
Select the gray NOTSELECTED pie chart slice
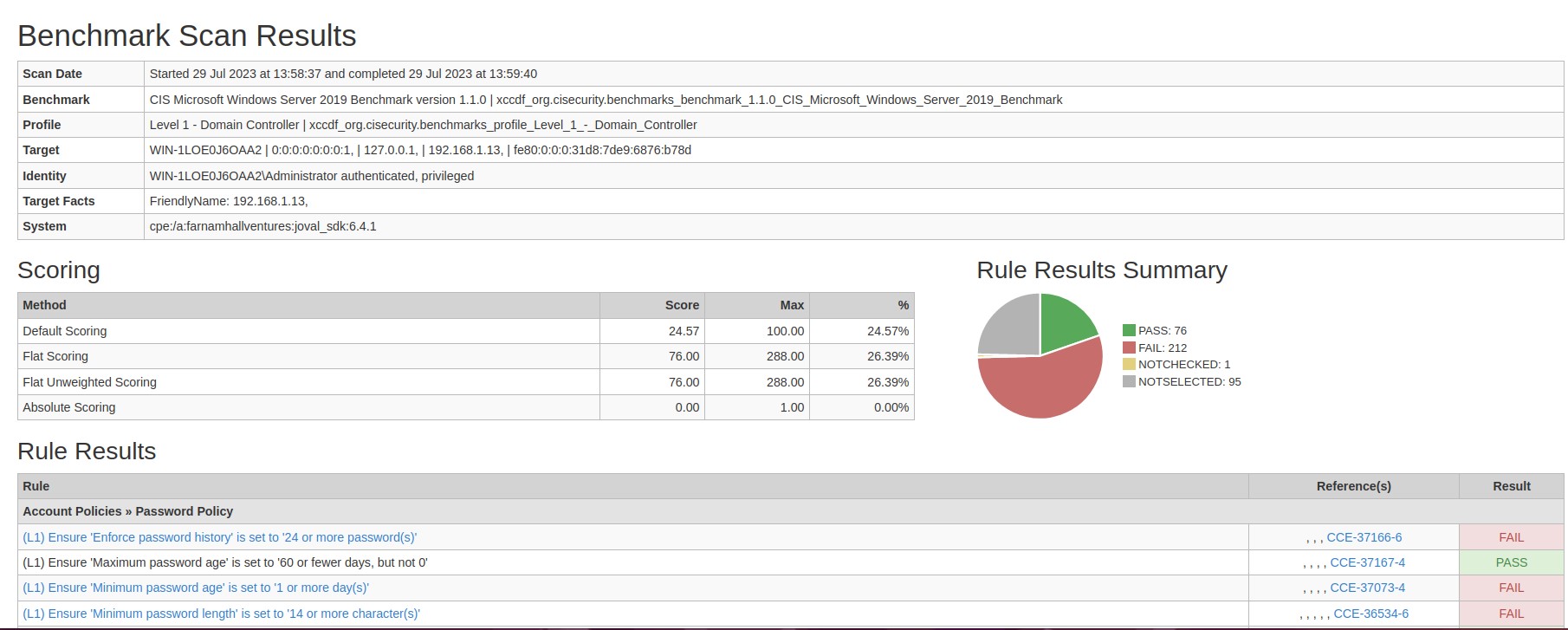[1011, 326]
